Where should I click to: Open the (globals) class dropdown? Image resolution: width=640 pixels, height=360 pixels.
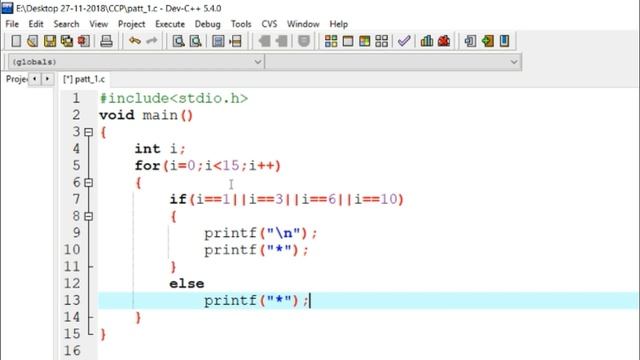click(136, 62)
